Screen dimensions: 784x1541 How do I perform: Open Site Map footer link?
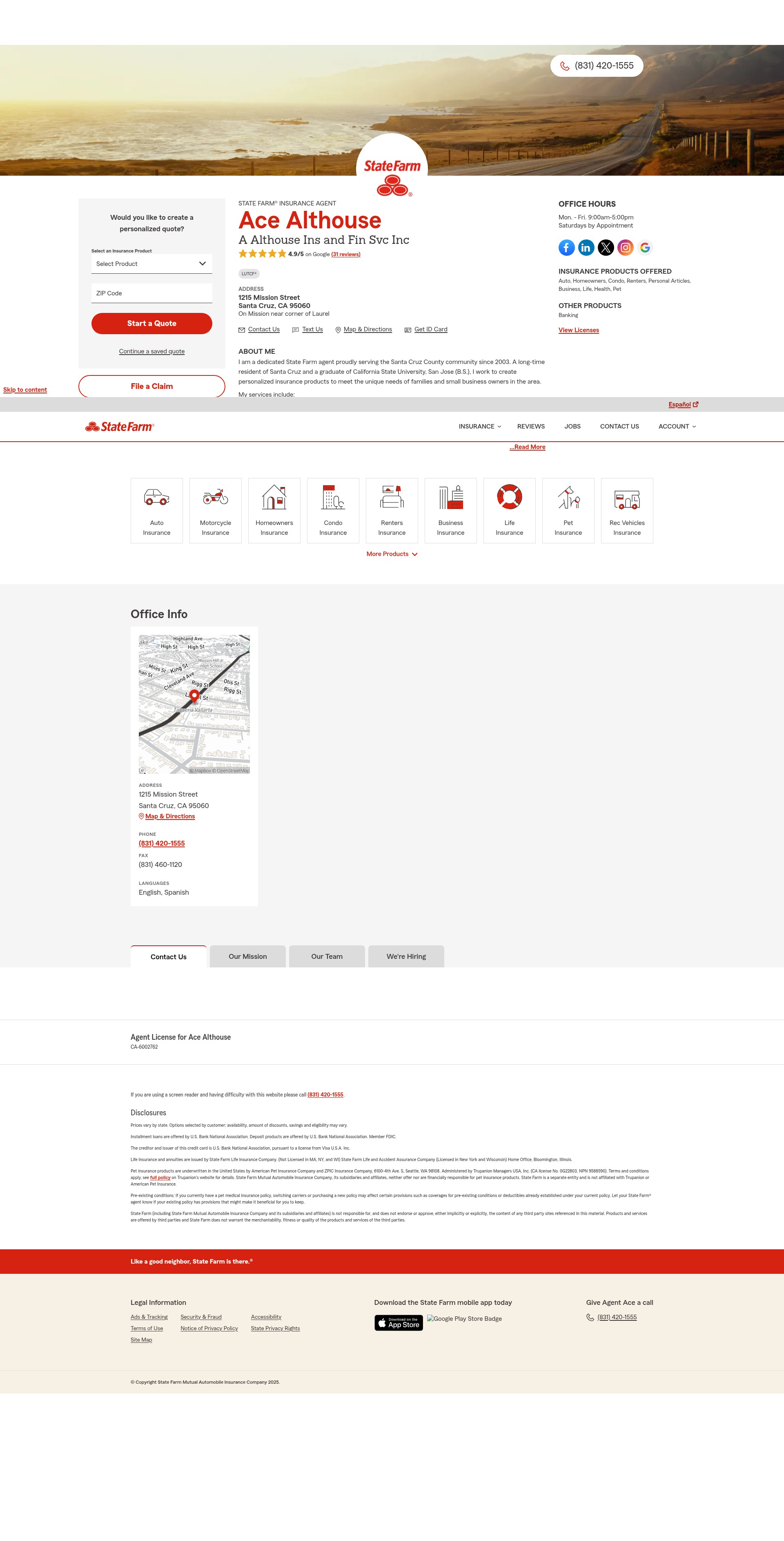pyautogui.click(x=141, y=1340)
